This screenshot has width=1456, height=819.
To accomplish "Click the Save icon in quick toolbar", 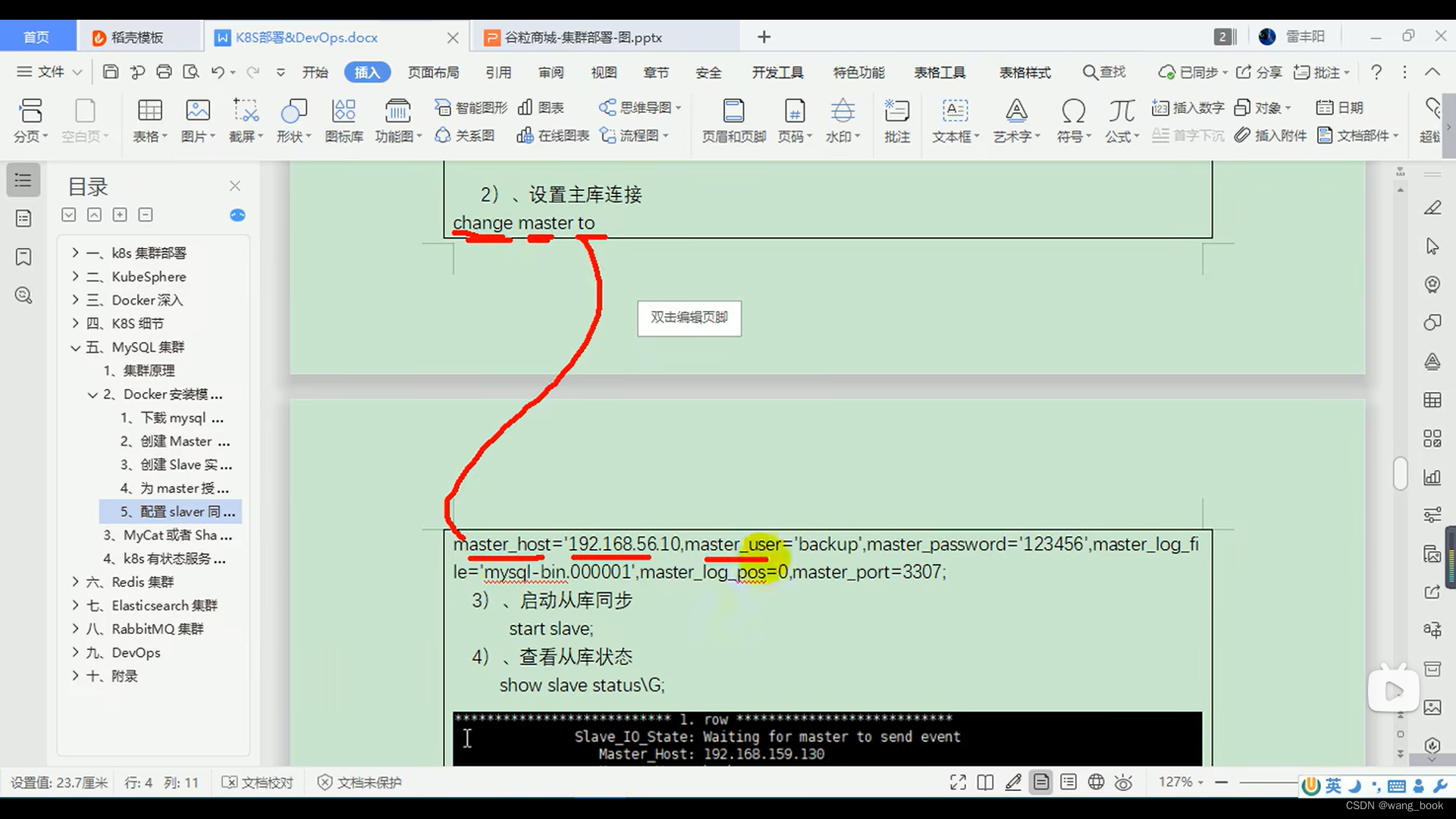I will 111,72.
